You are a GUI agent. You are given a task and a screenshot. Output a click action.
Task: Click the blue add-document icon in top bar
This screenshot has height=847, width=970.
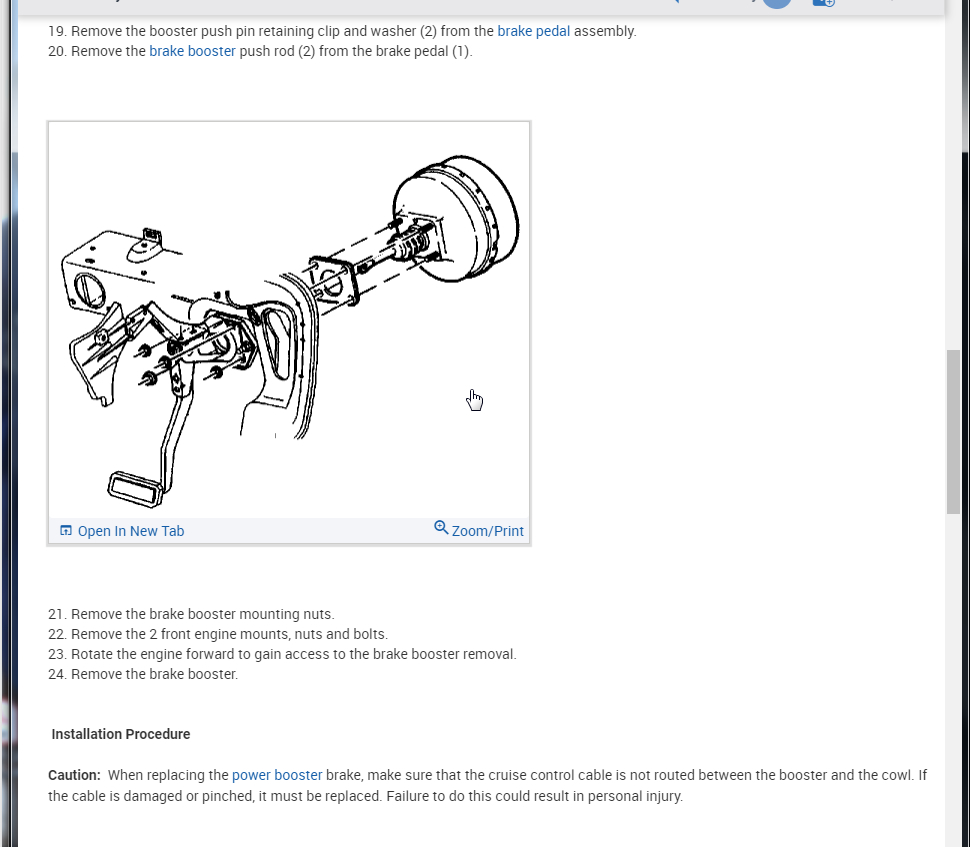[x=823, y=3]
